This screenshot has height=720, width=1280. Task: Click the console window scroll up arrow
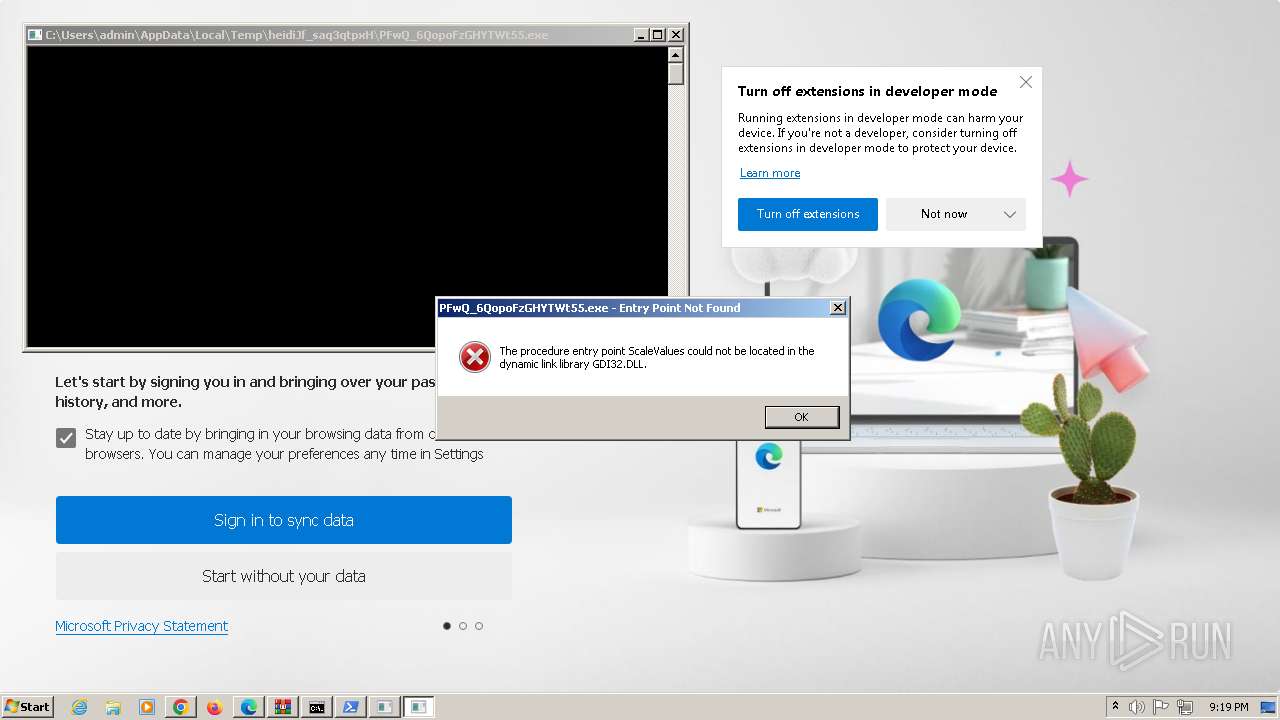point(676,54)
